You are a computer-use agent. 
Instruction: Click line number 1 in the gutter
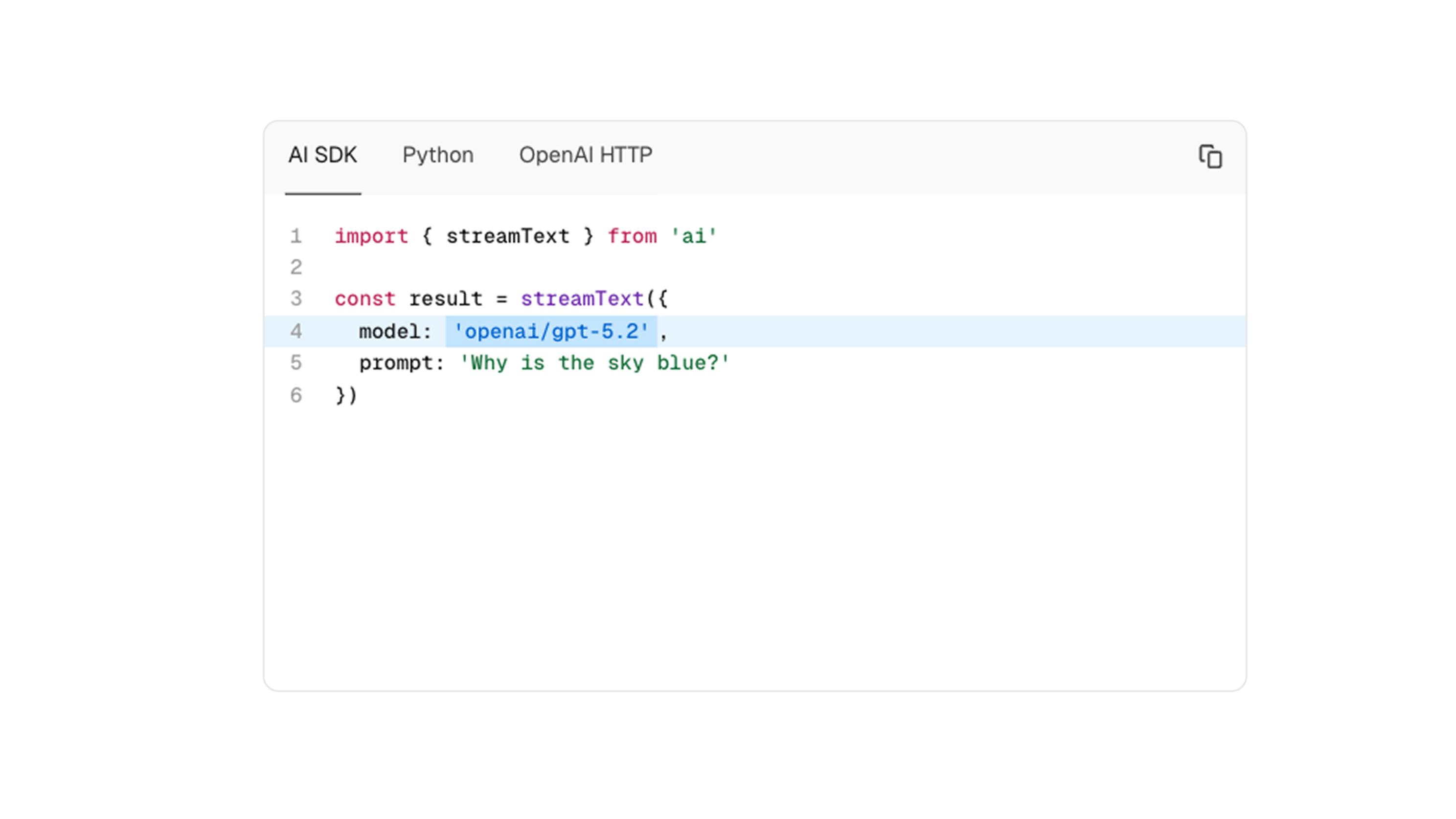[x=296, y=236]
